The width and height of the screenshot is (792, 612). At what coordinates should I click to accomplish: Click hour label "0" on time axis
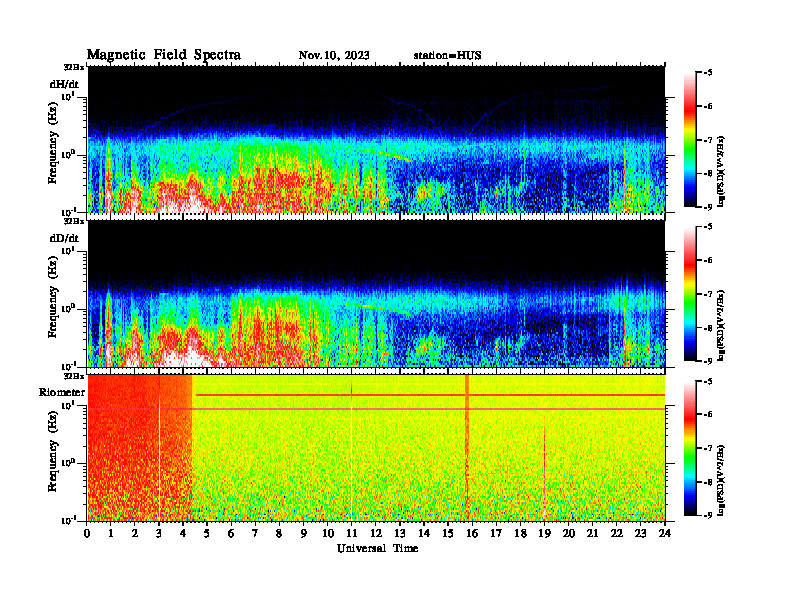tap(87, 533)
